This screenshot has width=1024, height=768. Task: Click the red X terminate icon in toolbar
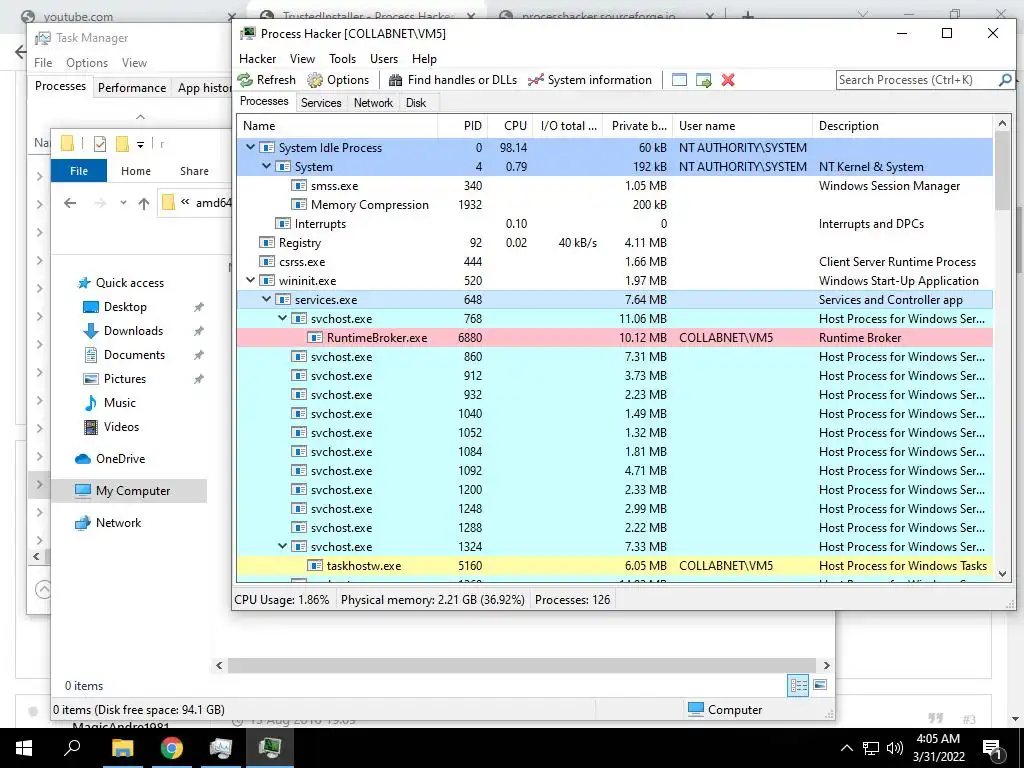click(728, 80)
